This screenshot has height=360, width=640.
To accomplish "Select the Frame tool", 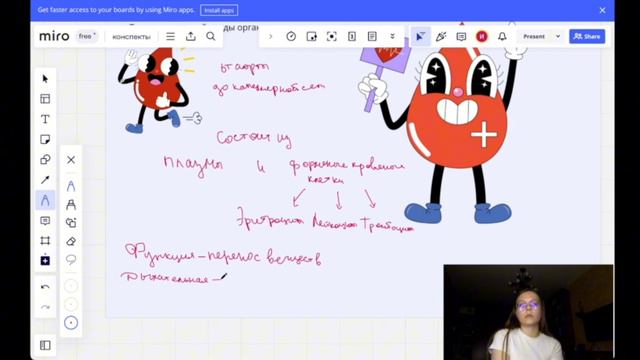I will (x=45, y=240).
